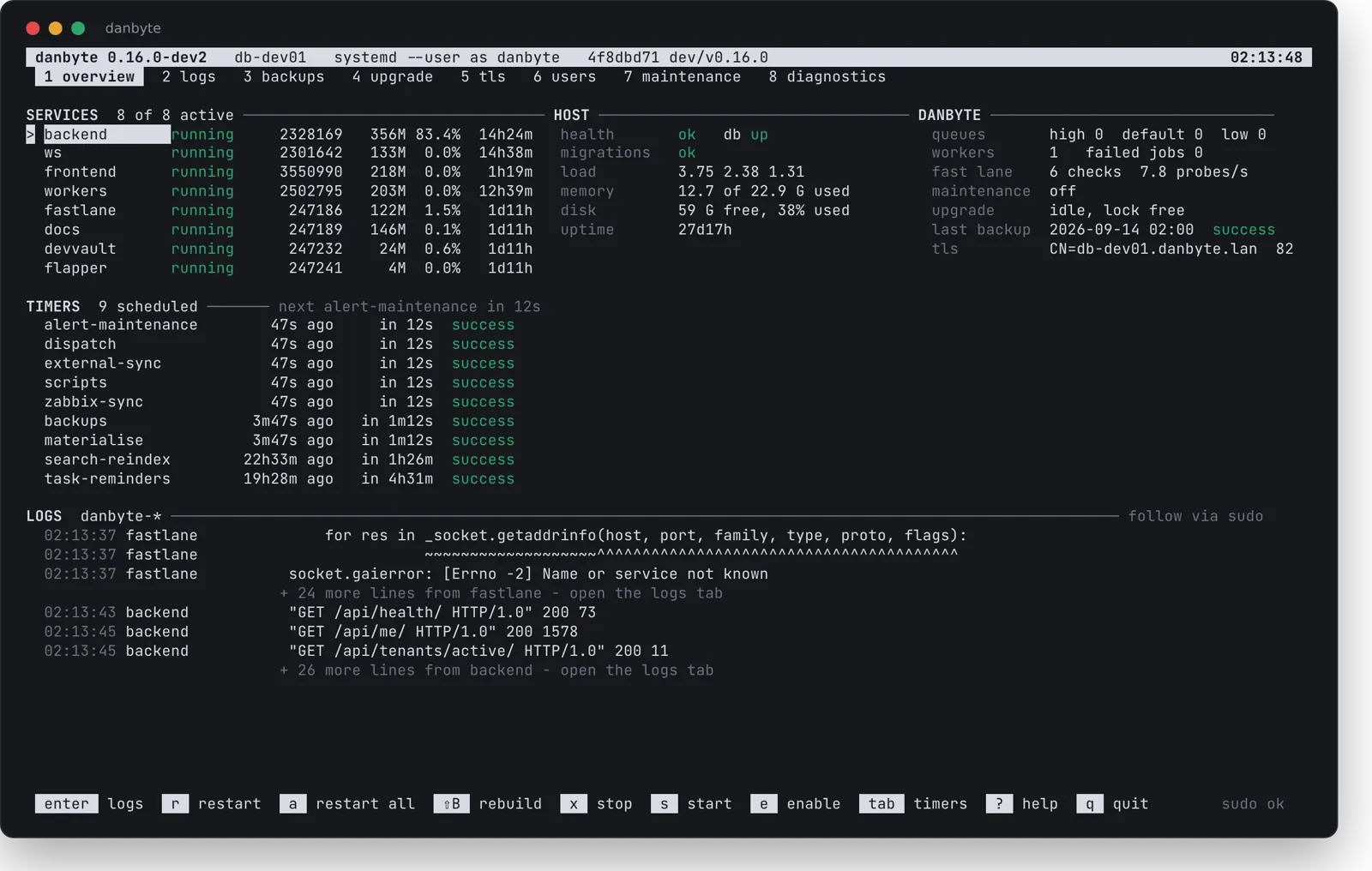Screen dimensions: 1372x871
Task: Open the 6 users tab
Action: tap(564, 77)
